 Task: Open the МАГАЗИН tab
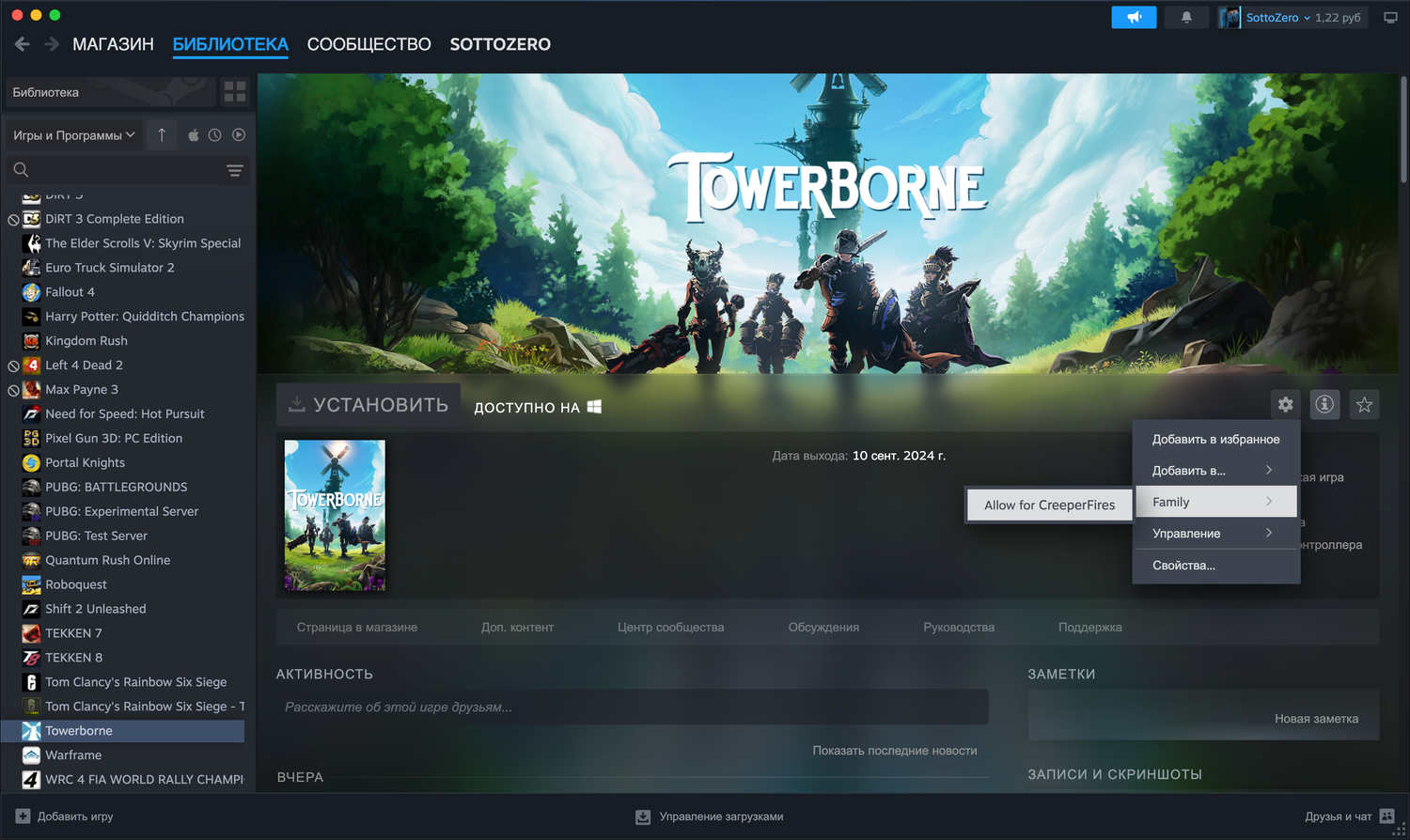point(113,44)
